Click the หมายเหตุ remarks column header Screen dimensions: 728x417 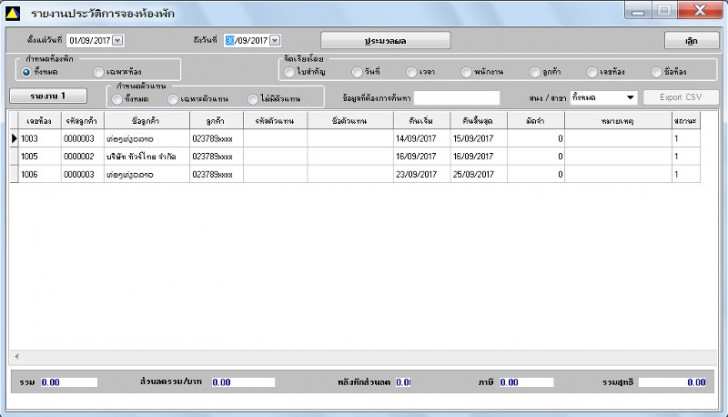(x=618, y=121)
